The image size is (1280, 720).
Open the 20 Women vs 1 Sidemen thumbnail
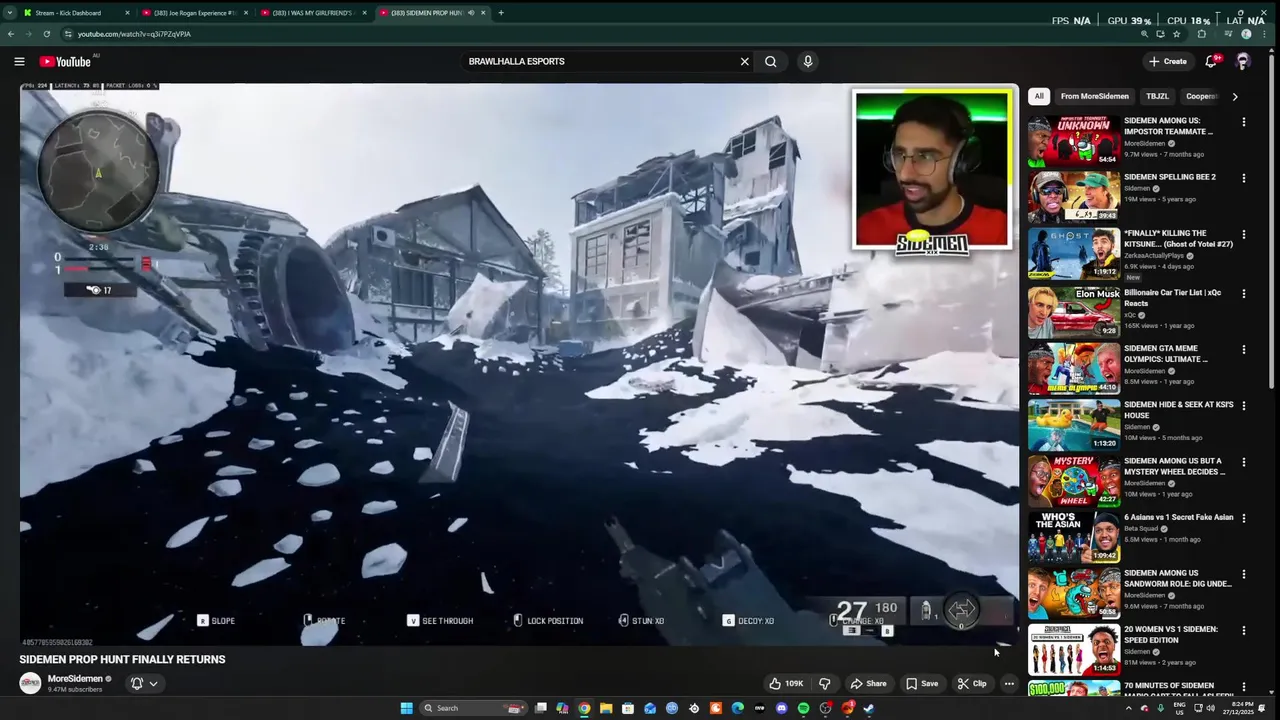point(1074,650)
